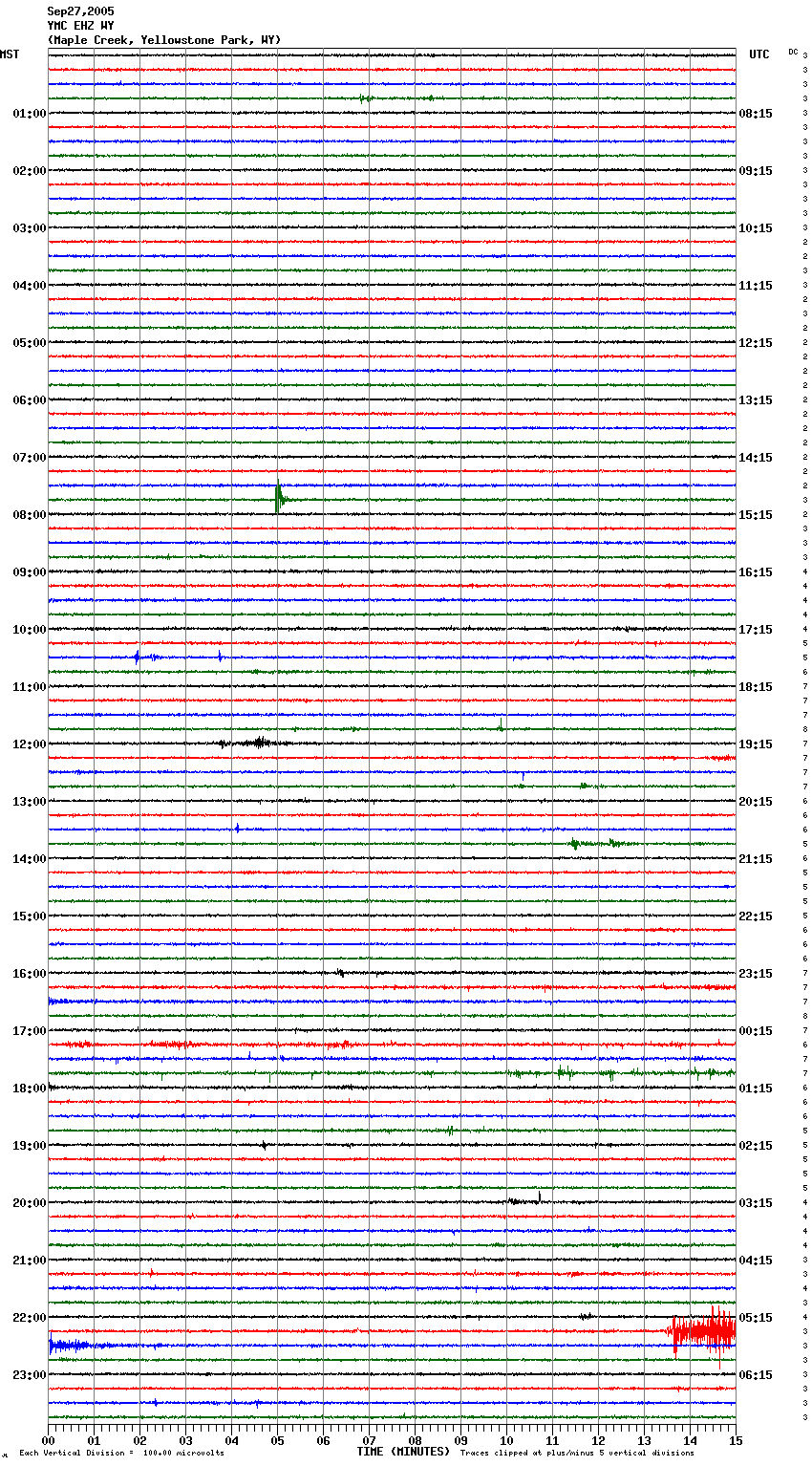Click the 06:15 UTC time label
Screen dimensions: 812x1466
click(x=756, y=1375)
